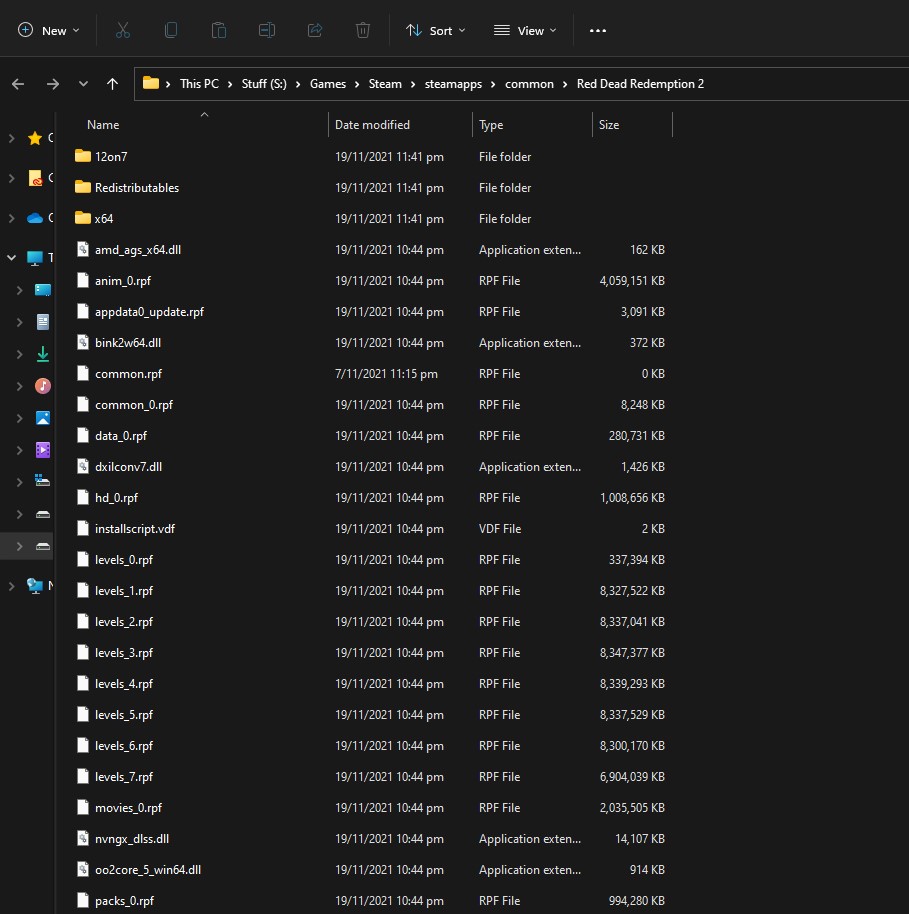Go back with the left arrow
The image size is (909, 914).
[18, 84]
